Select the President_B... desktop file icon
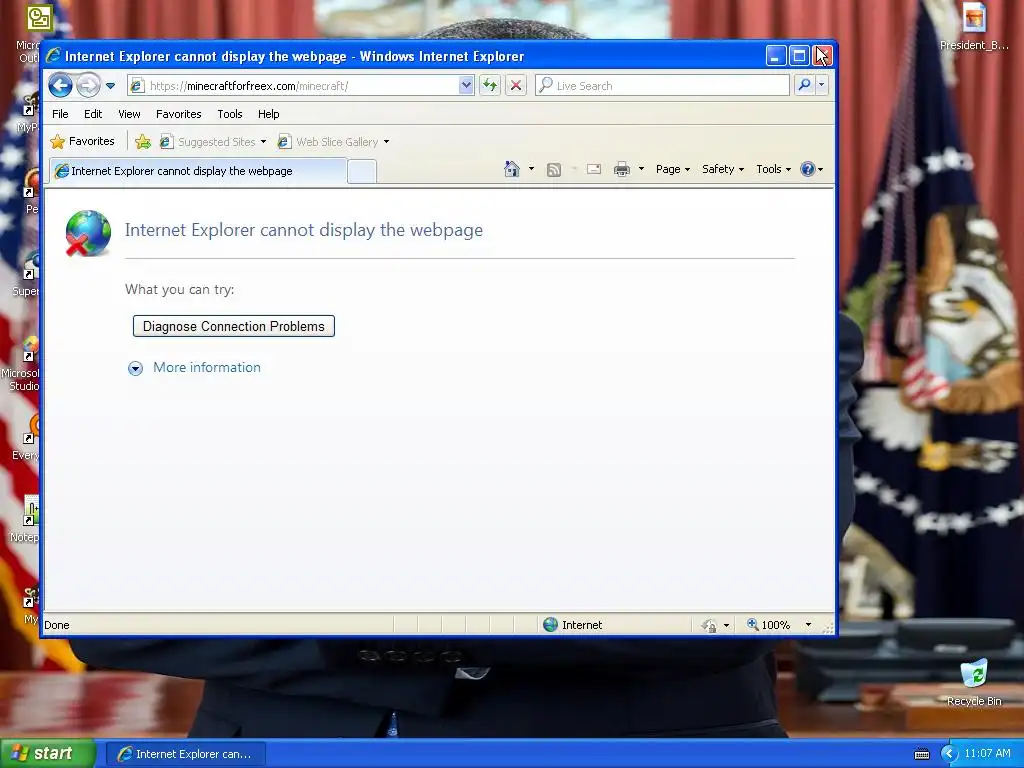The image size is (1024, 768). 974,27
